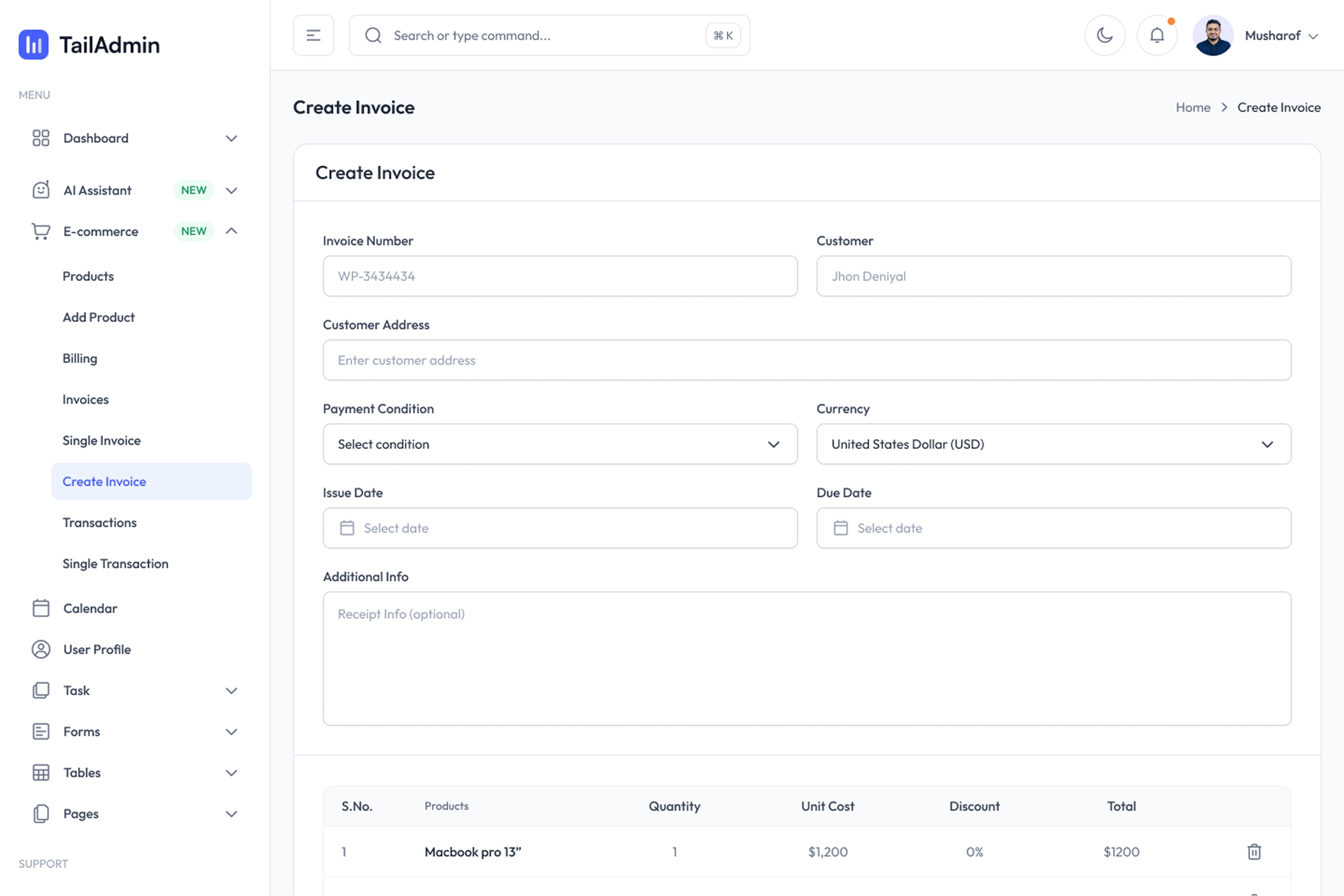Screen dimensions: 1344x896
Task: Click the Issue Date field
Action: [x=560, y=528]
